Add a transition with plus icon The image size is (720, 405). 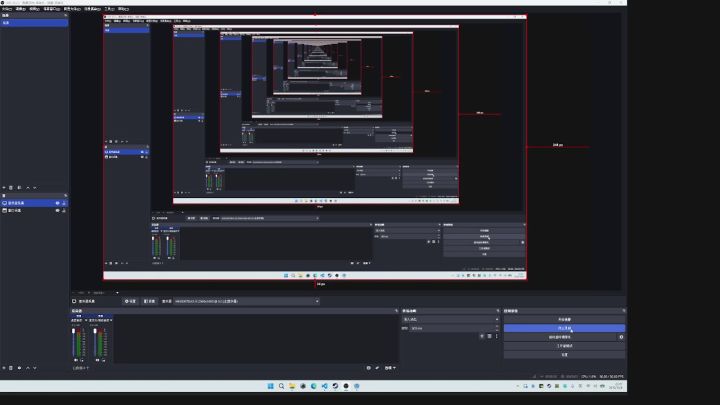pyautogui.click(x=482, y=336)
